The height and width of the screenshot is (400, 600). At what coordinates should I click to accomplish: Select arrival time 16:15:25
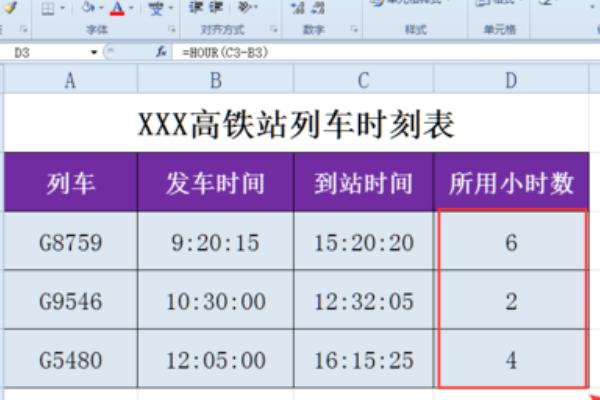(364, 359)
